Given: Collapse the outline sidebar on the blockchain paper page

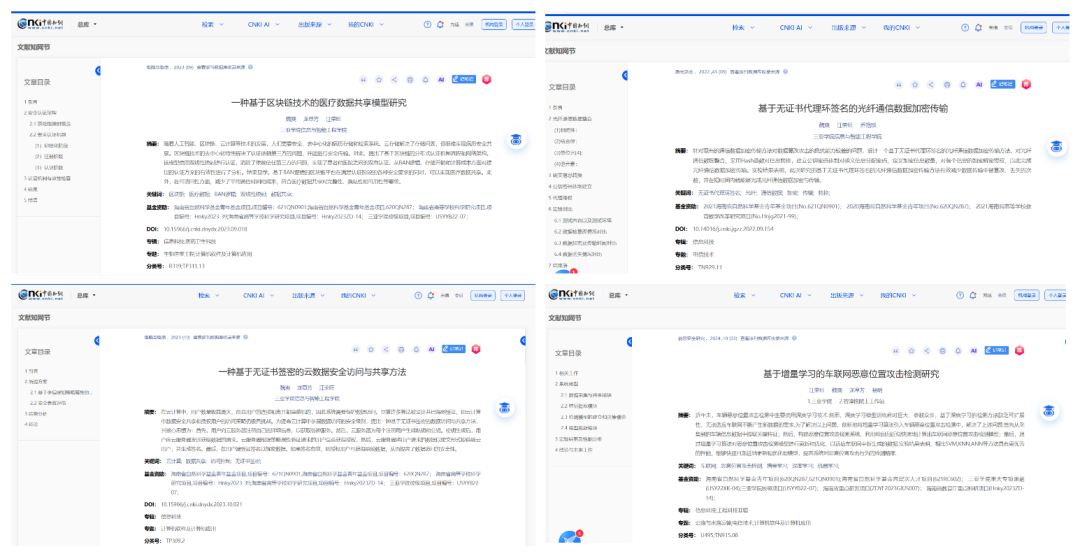Looking at the screenshot, I should 97,71.
